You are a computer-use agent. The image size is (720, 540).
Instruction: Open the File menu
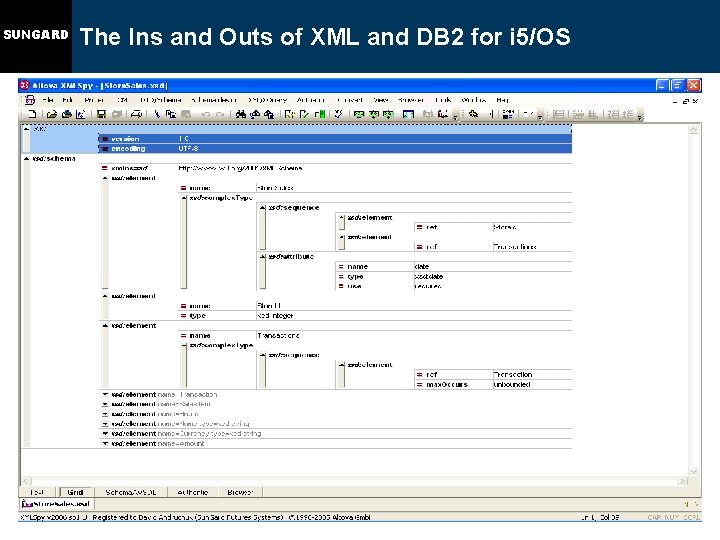pyautogui.click(x=48, y=100)
